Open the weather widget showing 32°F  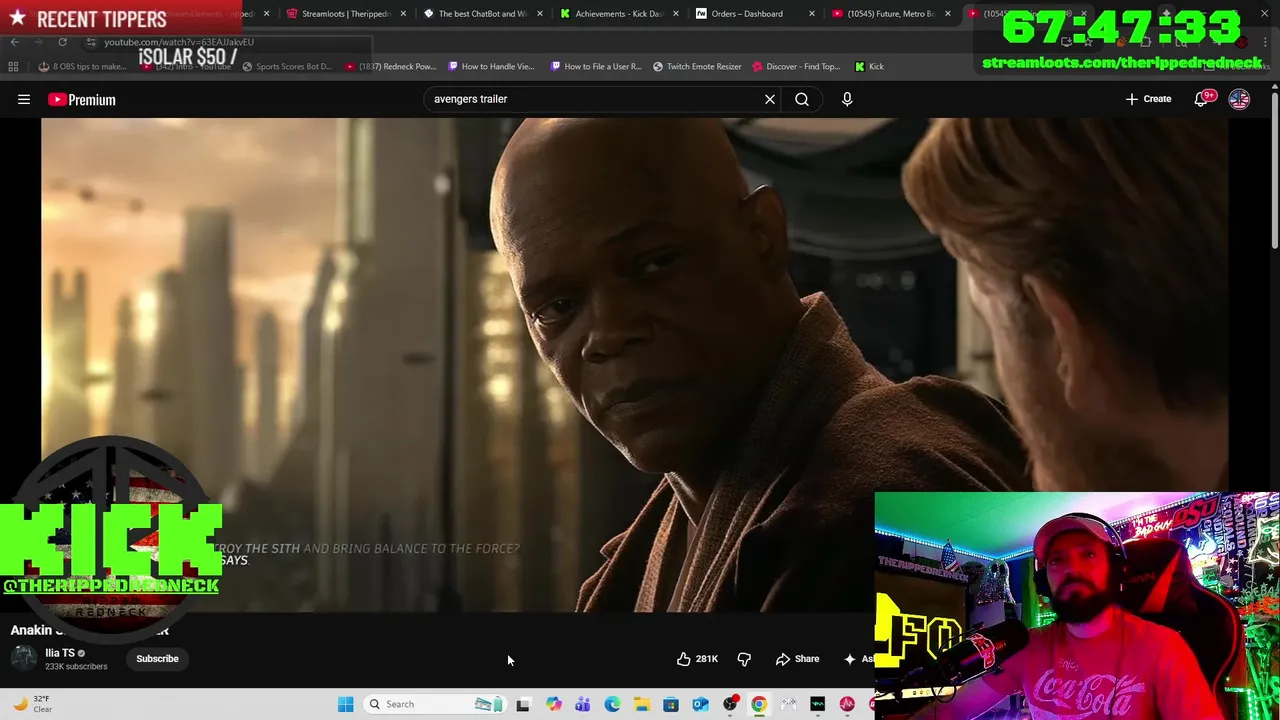pyautogui.click(x=30, y=704)
